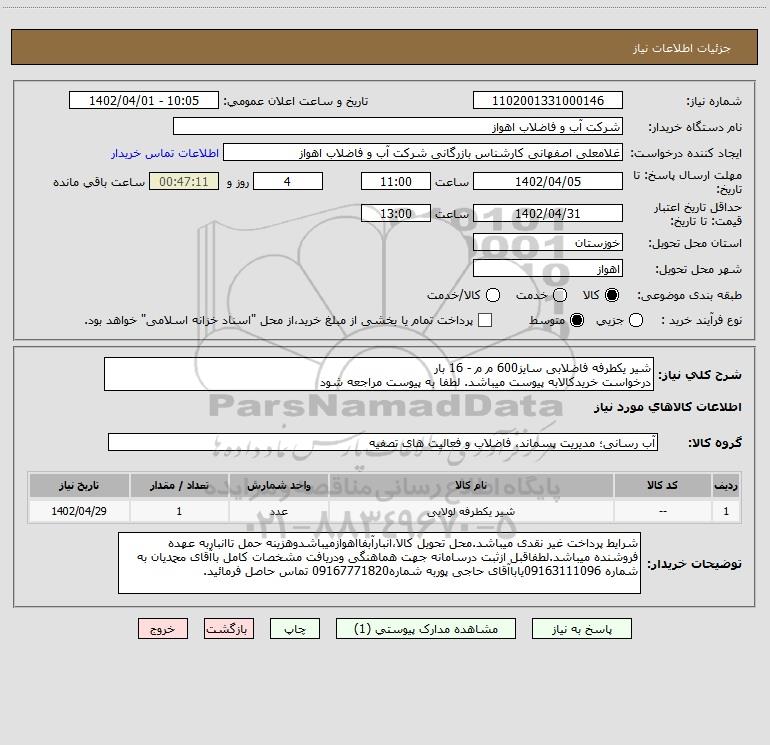
Task: Click the نام کالا column header
Action: [470, 486]
